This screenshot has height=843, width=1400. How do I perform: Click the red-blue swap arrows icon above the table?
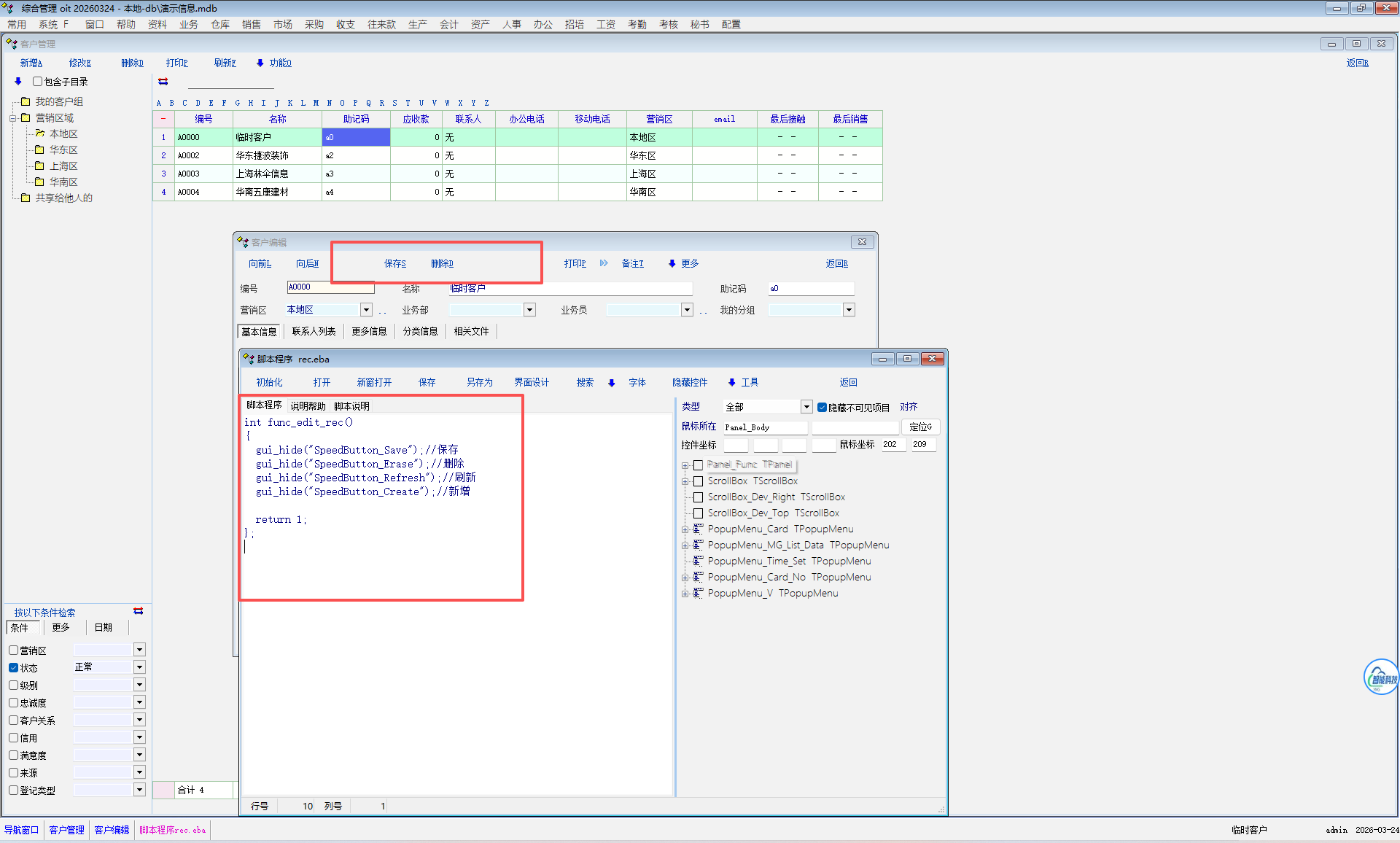click(x=163, y=82)
